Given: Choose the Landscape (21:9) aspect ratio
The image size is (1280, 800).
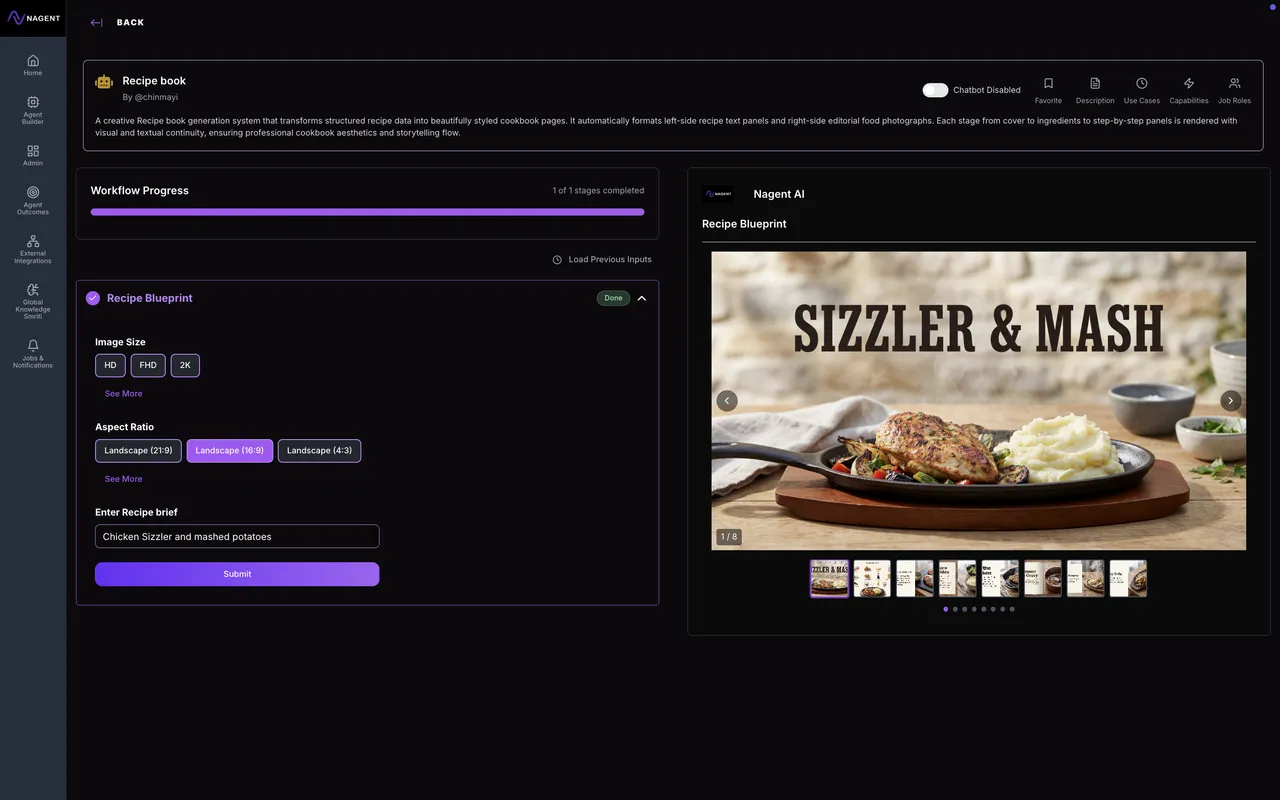Looking at the screenshot, I should click(x=138, y=451).
